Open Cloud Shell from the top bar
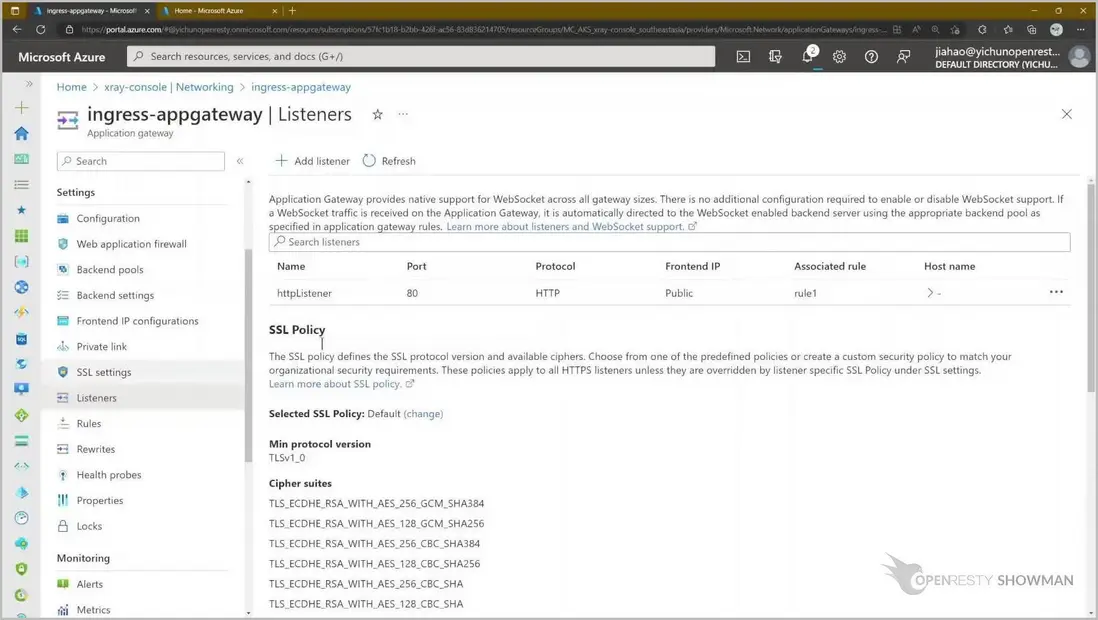This screenshot has height=620, width=1098. [x=743, y=57]
